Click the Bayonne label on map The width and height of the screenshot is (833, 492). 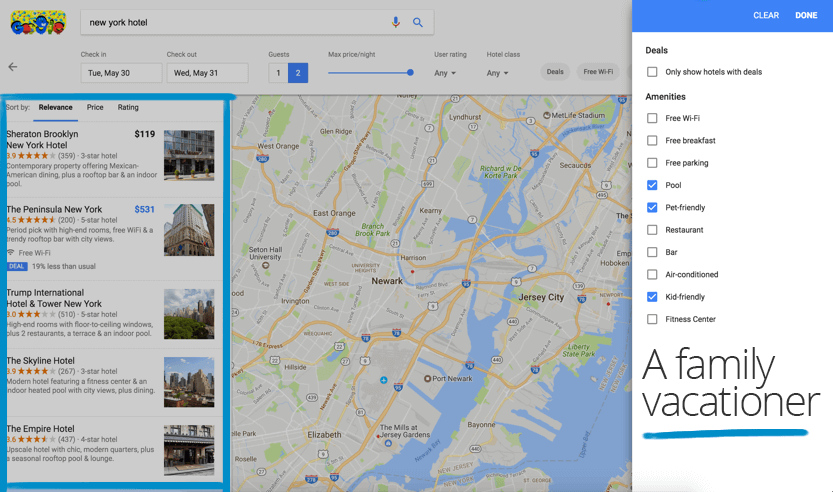[481, 425]
